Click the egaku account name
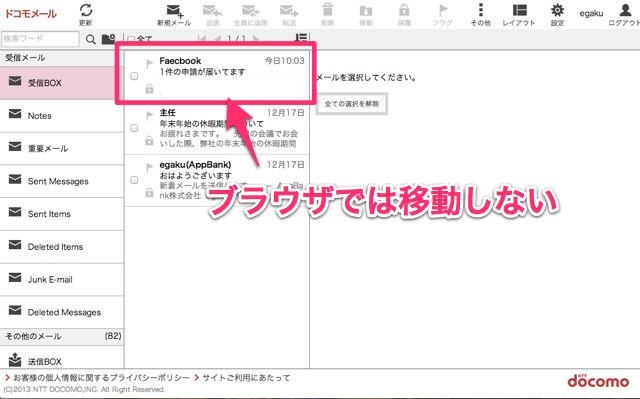This screenshot has width=640, height=399. (591, 13)
